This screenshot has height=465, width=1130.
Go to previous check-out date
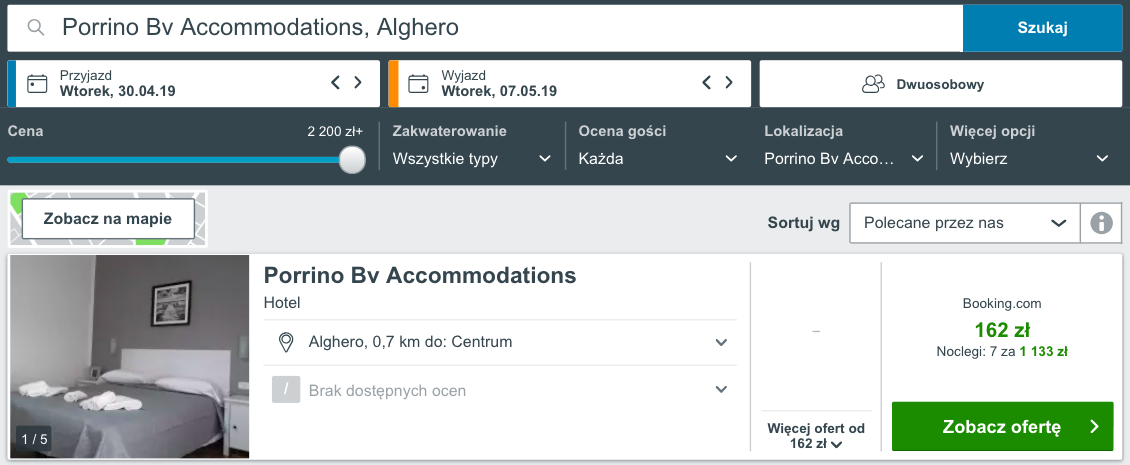tap(707, 83)
